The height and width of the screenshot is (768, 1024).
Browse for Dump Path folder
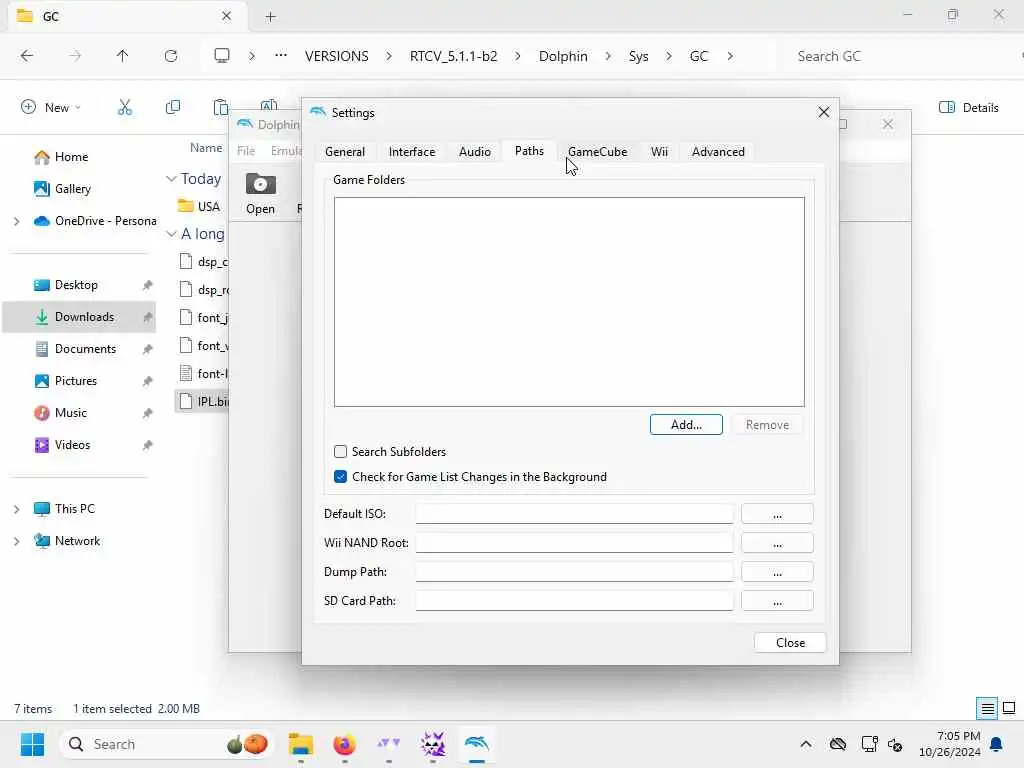point(777,571)
